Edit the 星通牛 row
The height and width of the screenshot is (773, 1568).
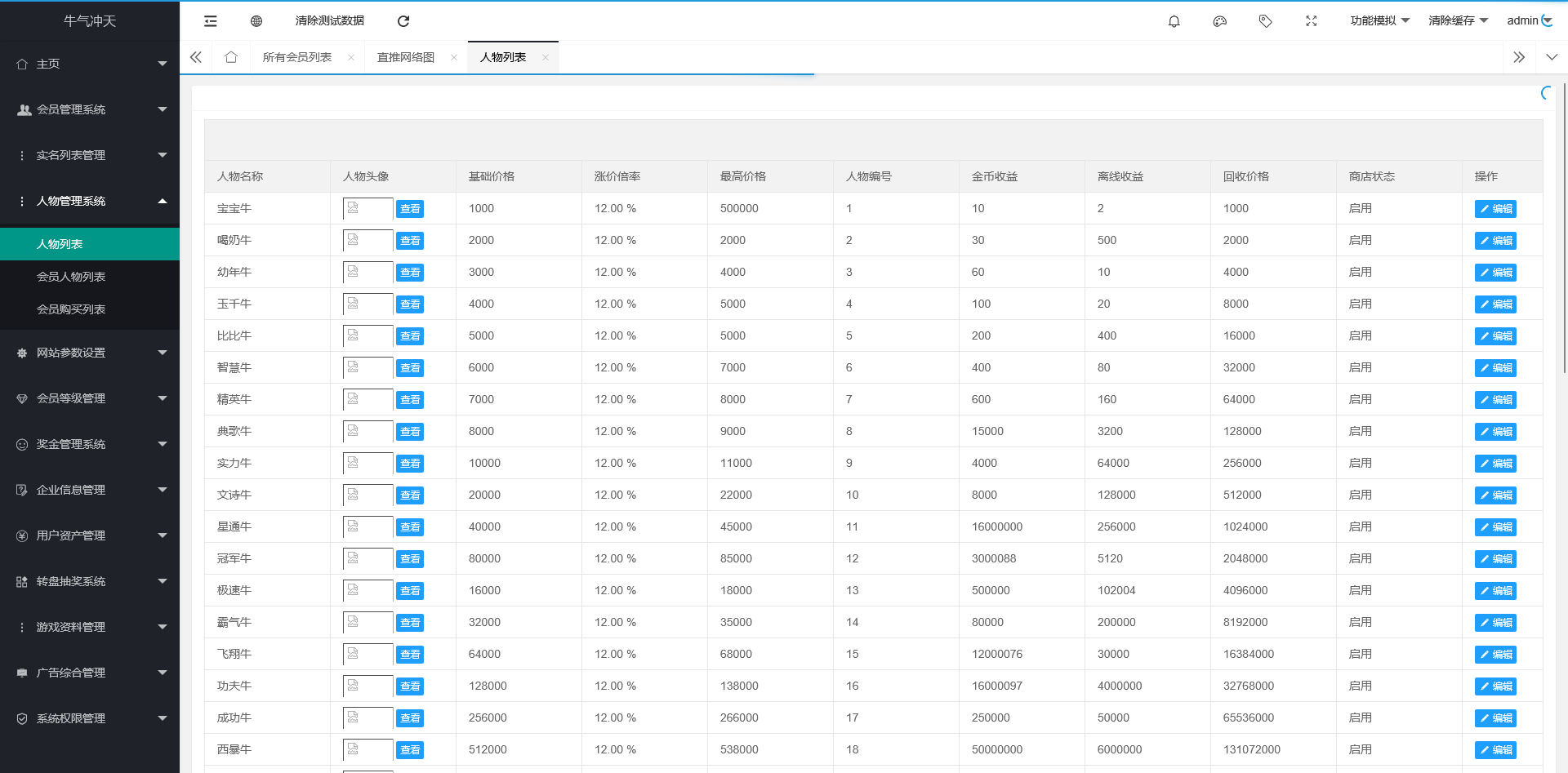1495,527
